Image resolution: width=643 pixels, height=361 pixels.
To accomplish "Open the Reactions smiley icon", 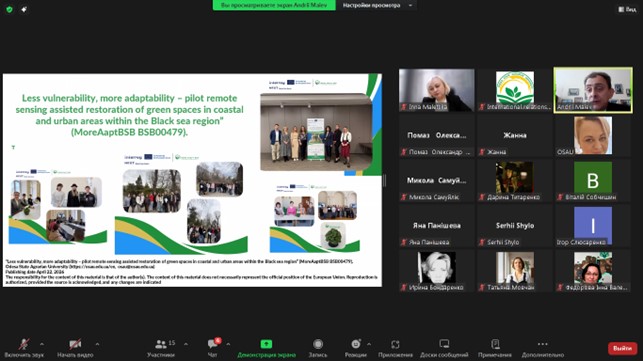I will point(356,344).
